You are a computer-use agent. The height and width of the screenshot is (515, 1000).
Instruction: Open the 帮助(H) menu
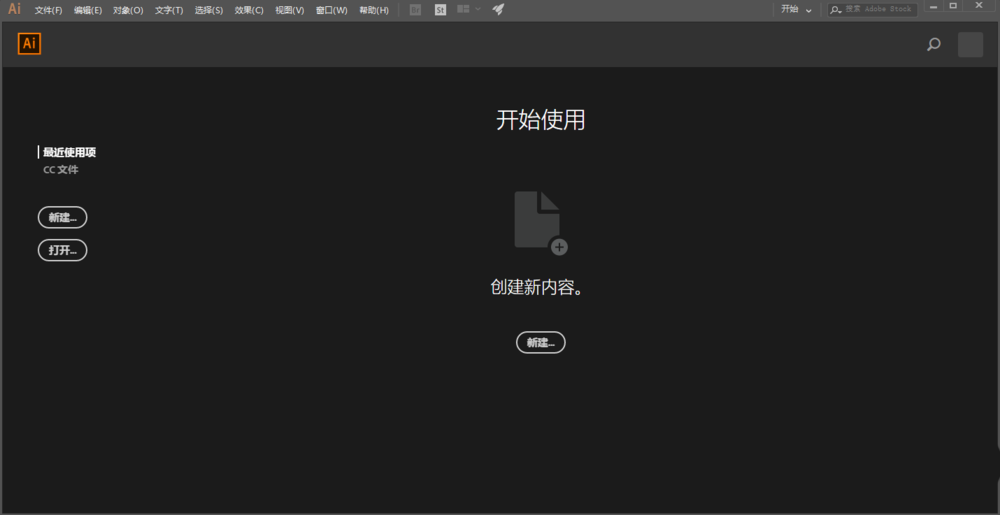pos(374,10)
